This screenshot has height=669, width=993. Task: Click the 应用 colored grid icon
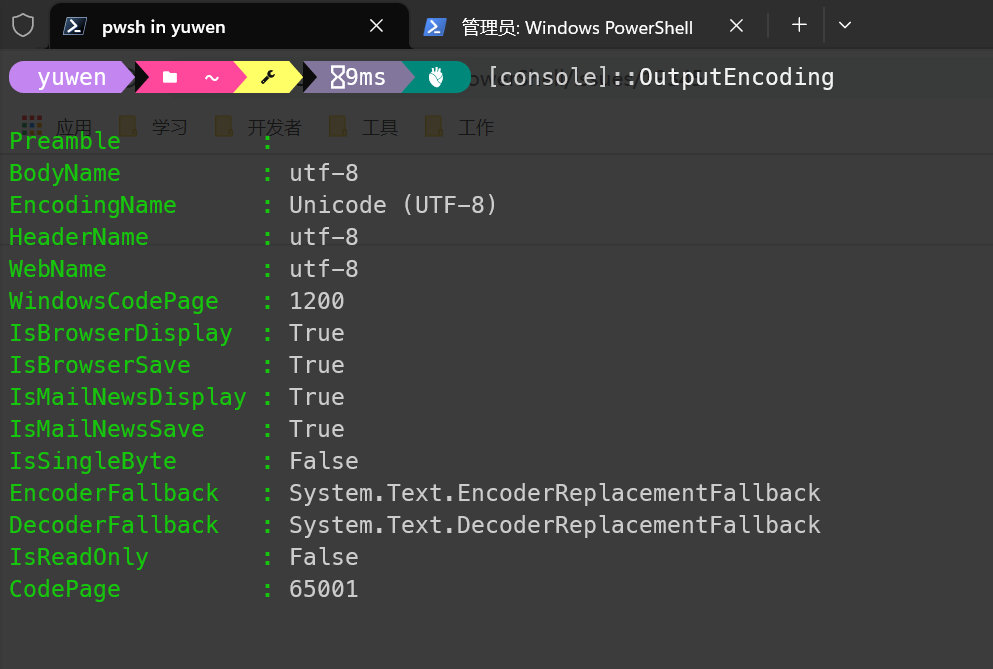pos(30,123)
